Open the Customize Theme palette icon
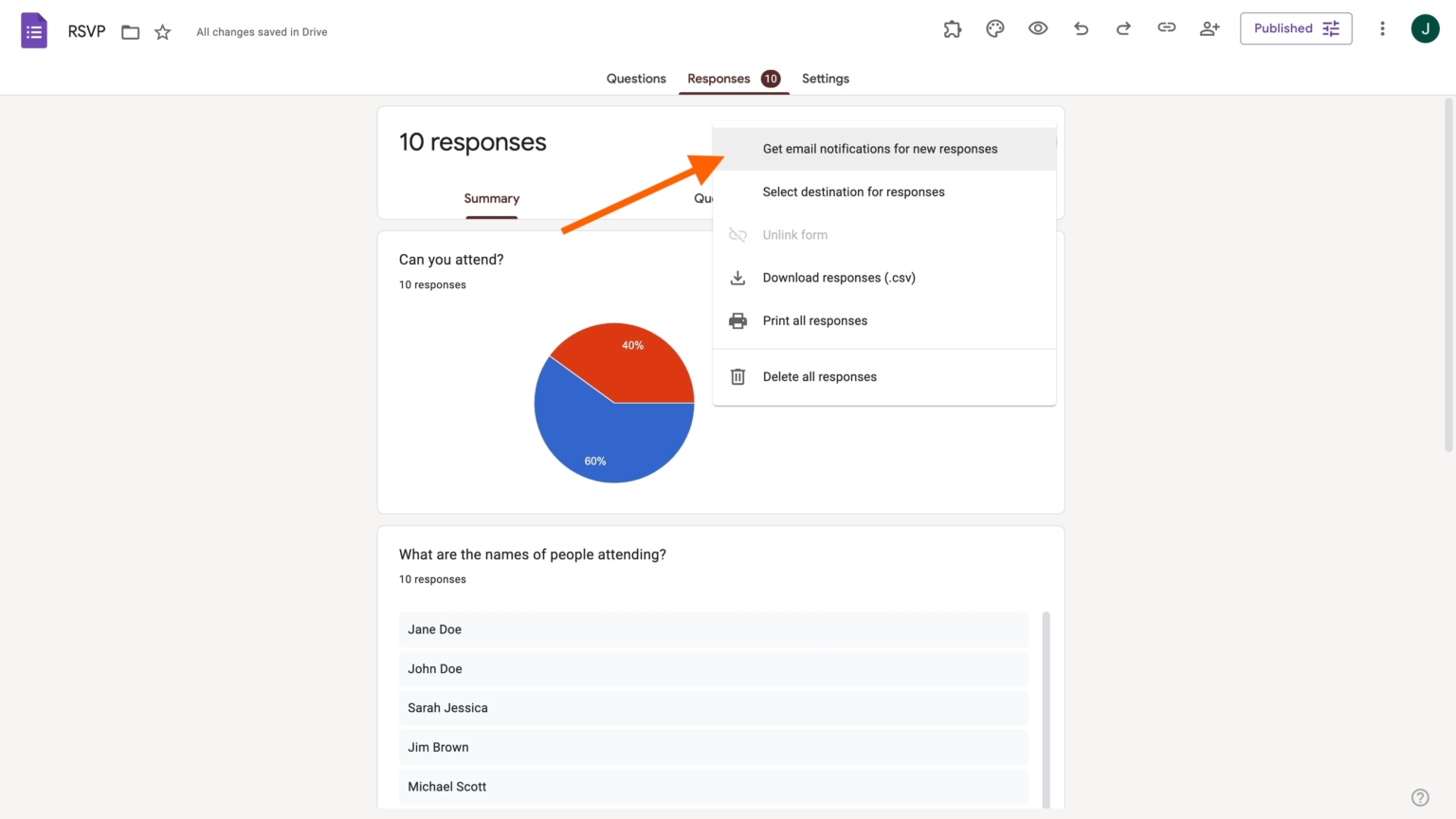Screen dimensions: 1456x819 coord(994,28)
